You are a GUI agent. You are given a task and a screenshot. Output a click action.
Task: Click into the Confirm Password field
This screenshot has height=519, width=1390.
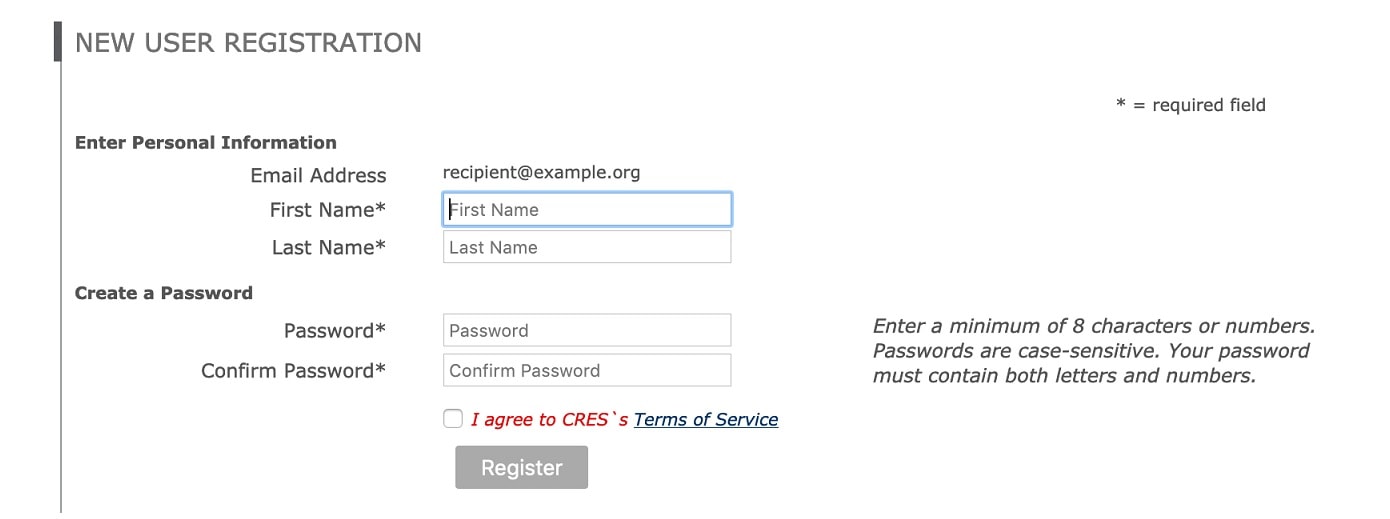(x=586, y=370)
